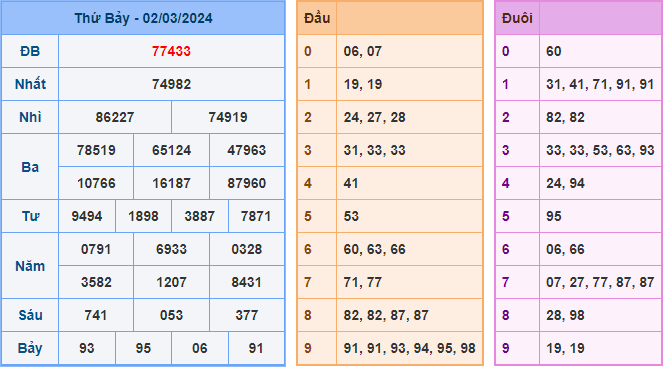The height and width of the screenshot is (367, 664).
Task: Select second prize number 86227
Action: click(115, 117)
